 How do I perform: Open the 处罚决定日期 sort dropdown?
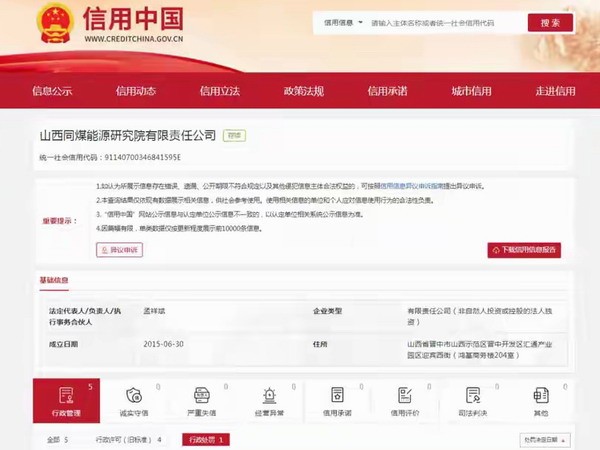(x=545, y=440)
